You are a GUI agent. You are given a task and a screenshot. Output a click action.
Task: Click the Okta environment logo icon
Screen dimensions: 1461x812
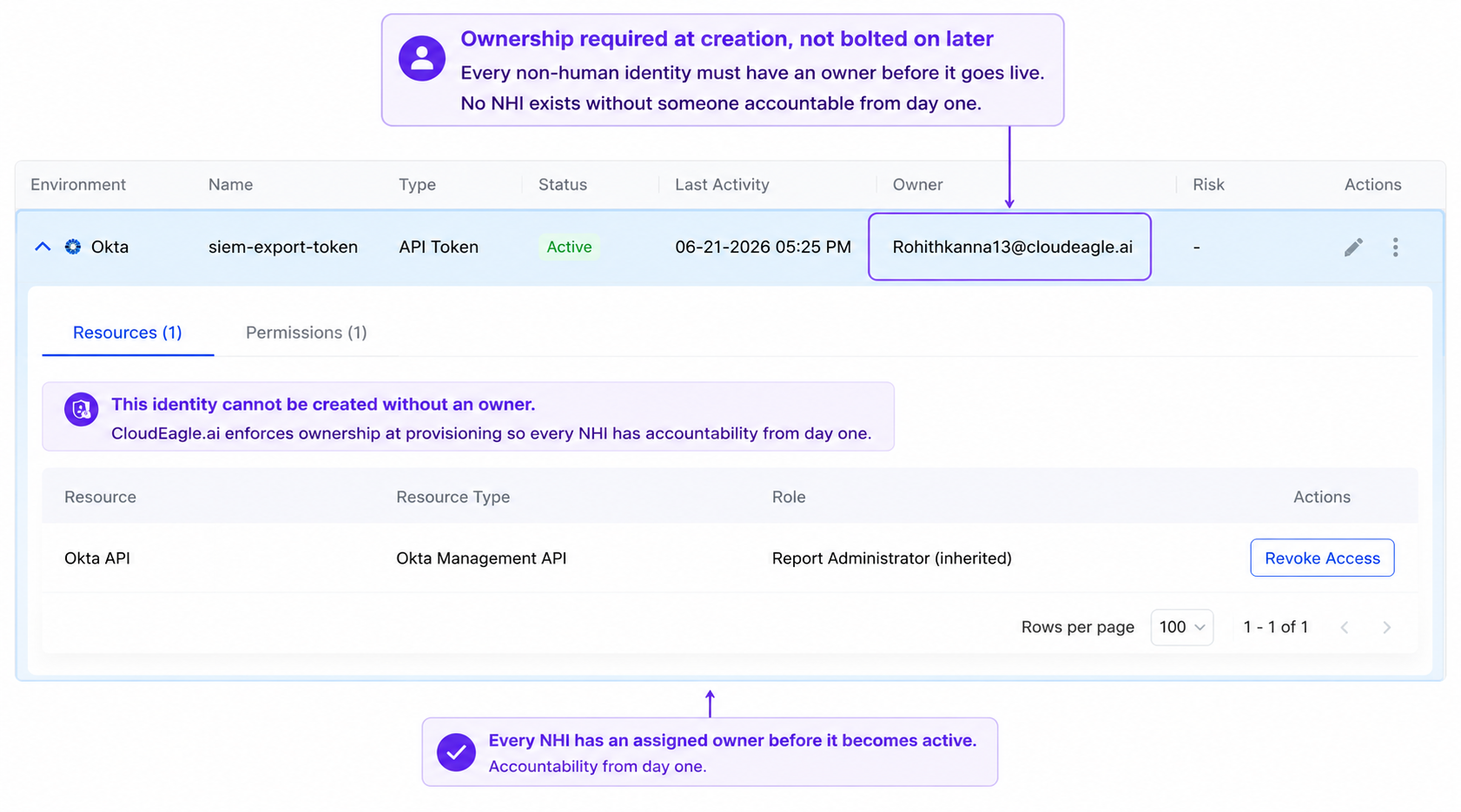coord(73,247)
